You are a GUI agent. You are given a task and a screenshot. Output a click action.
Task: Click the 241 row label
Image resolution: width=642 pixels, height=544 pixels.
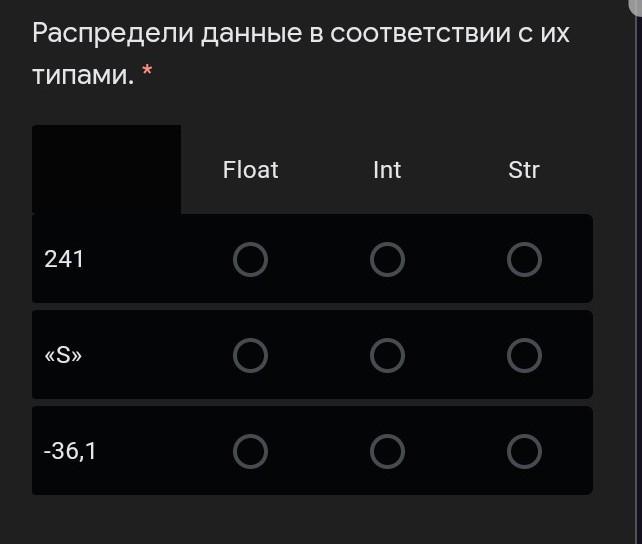pyautogui.click(x=65, y=260)
